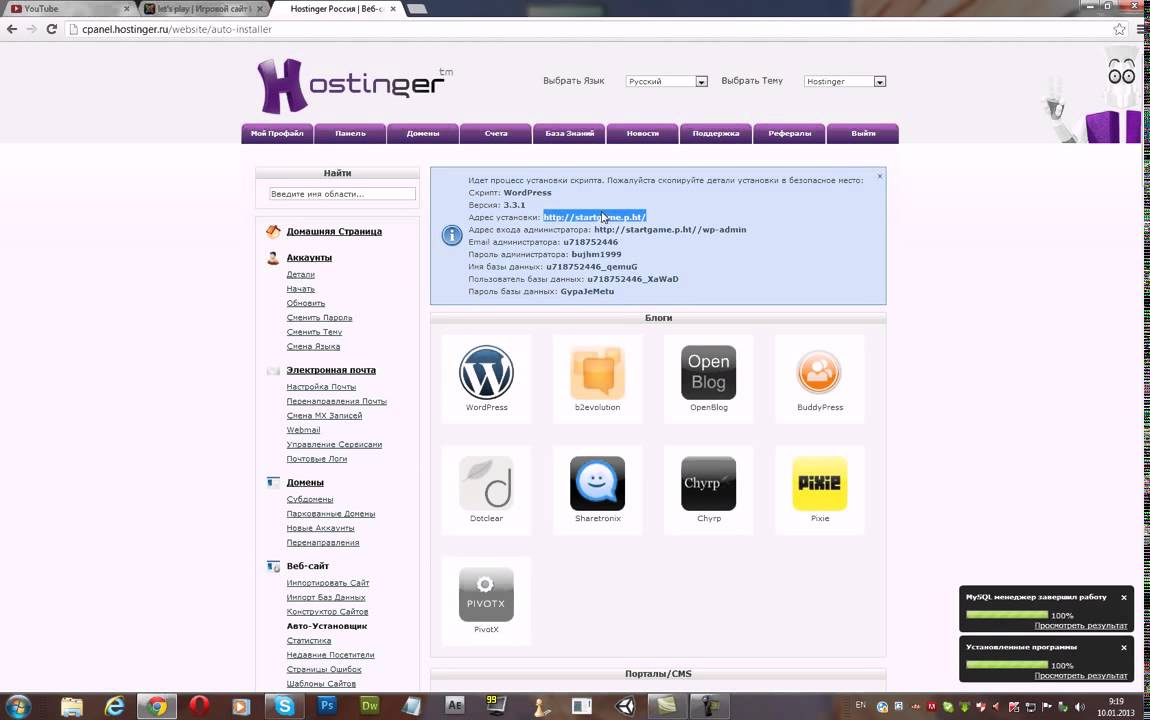Open the Парковочные Домены link
This screenshot has width=1150, height=720.
pos(331,513)
